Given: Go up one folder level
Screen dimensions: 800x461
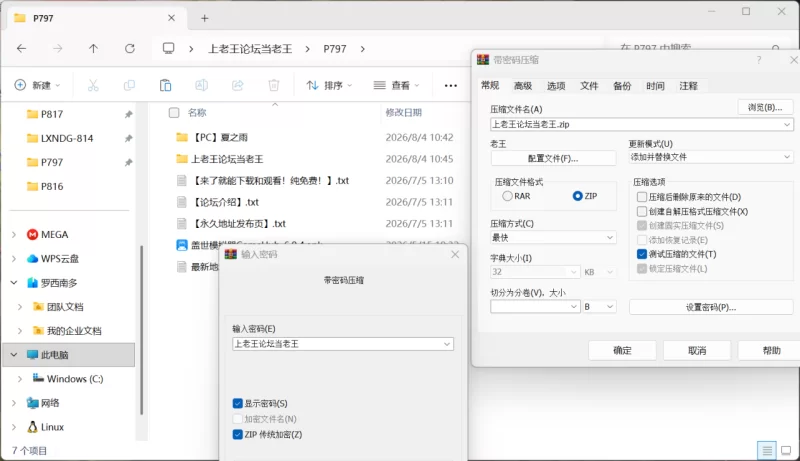Looking at the screenshot, I should click(x=93, y=48).
